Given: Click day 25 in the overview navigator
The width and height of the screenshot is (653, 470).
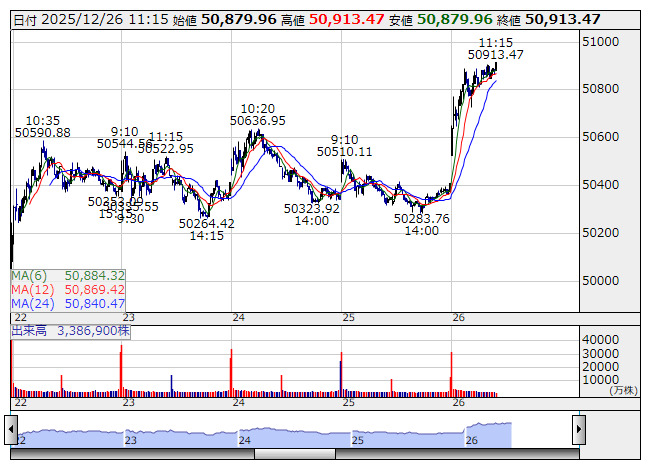Looking at the screenshot, I should (358, 440).
